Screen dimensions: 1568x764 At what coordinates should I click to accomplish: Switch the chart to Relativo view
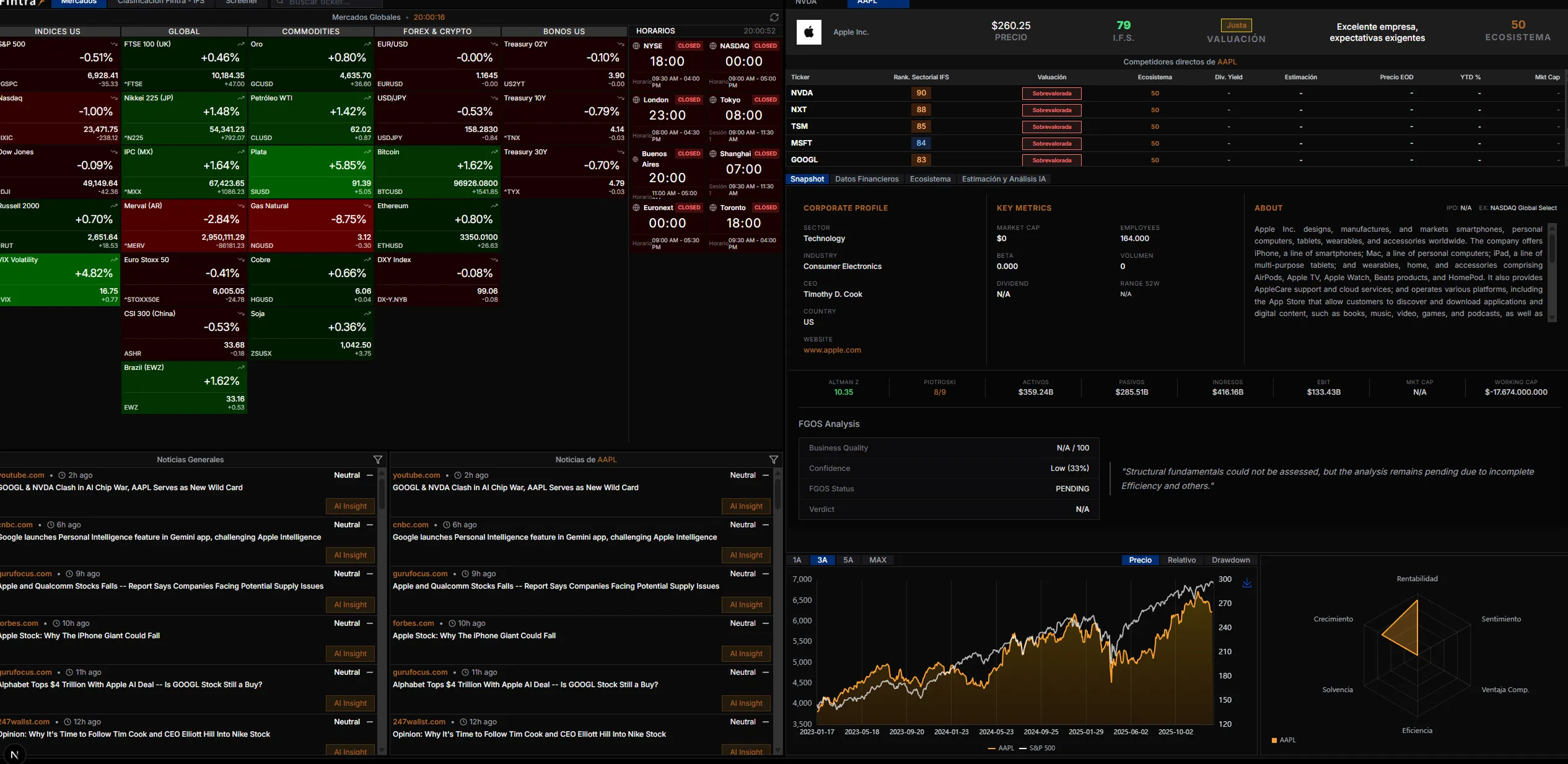(1181, 560)
